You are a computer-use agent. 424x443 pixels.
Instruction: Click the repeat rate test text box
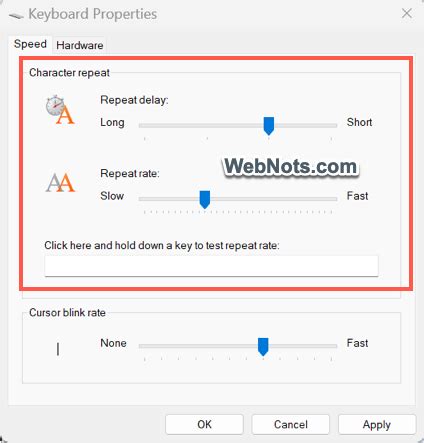point(211,266)
